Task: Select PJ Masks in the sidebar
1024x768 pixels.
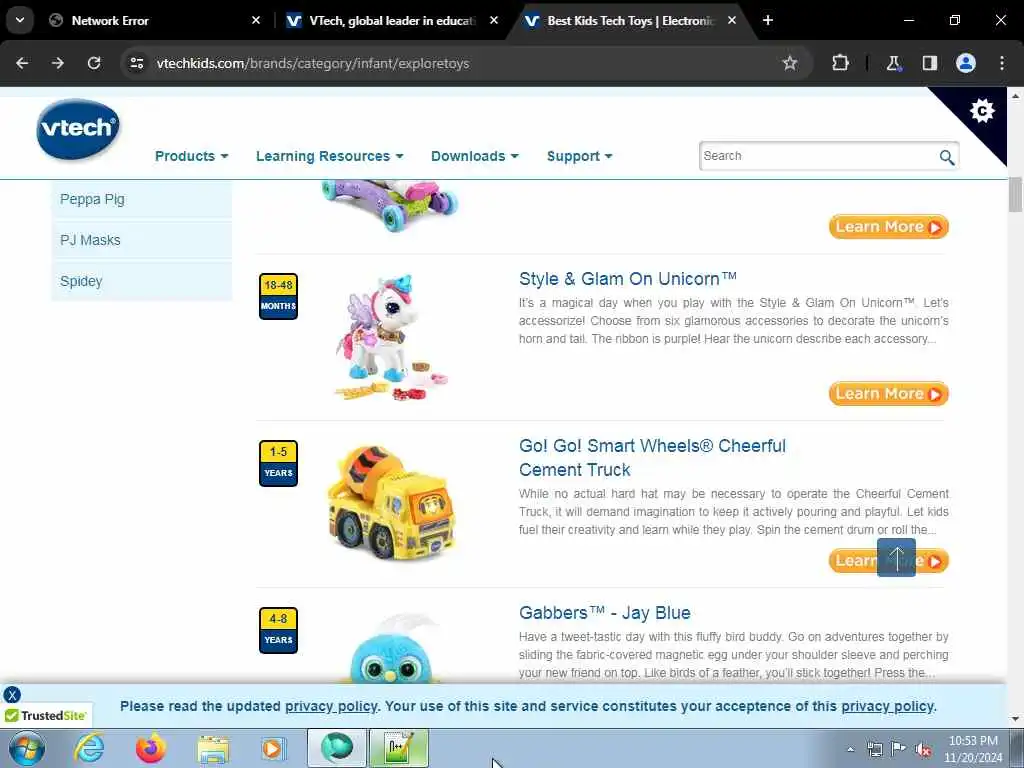Action: tap(142, 240)
